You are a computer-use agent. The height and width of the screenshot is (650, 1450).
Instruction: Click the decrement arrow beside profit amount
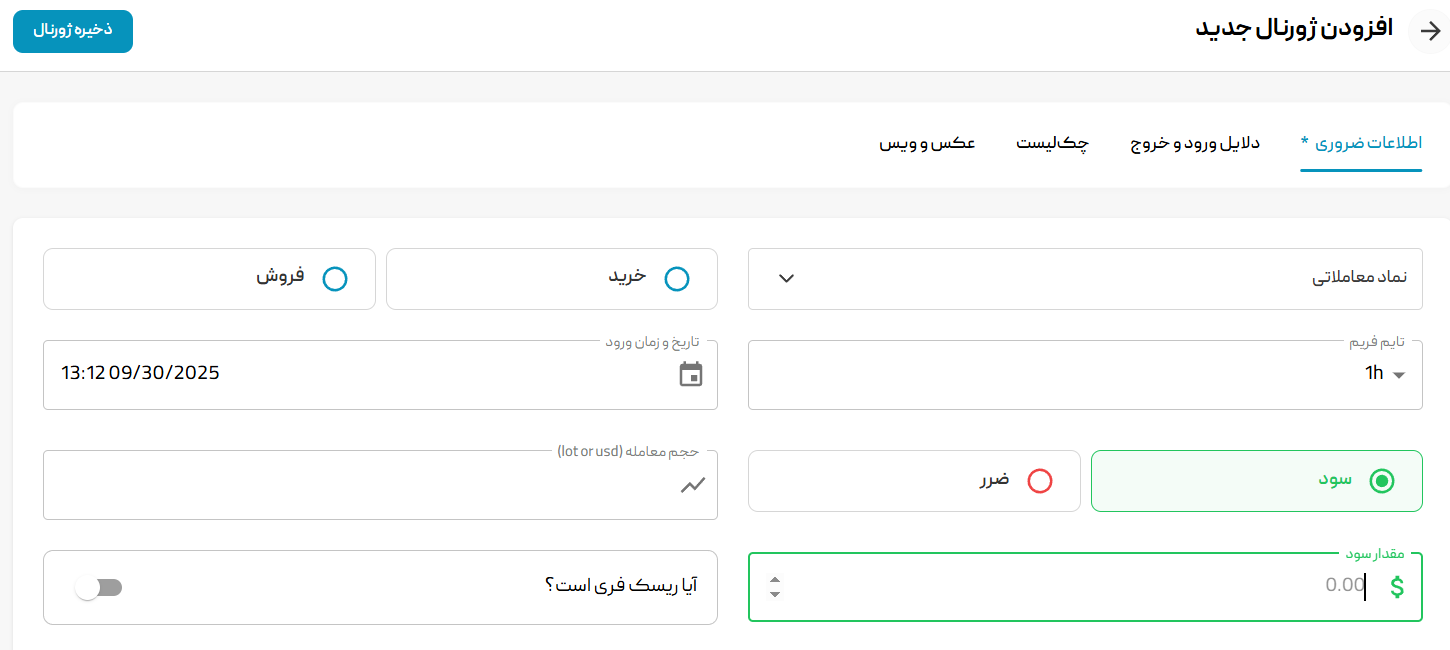(x=775, y=594)
